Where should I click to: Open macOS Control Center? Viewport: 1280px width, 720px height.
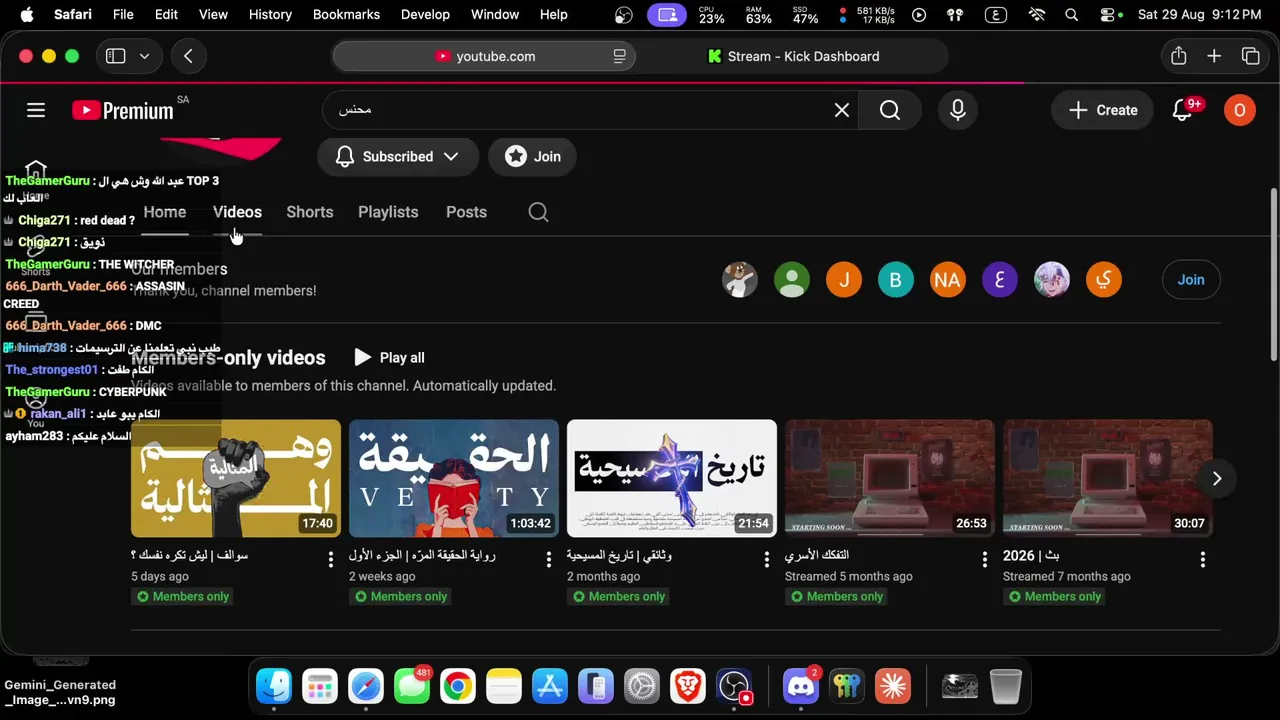tap(1107, 15)
